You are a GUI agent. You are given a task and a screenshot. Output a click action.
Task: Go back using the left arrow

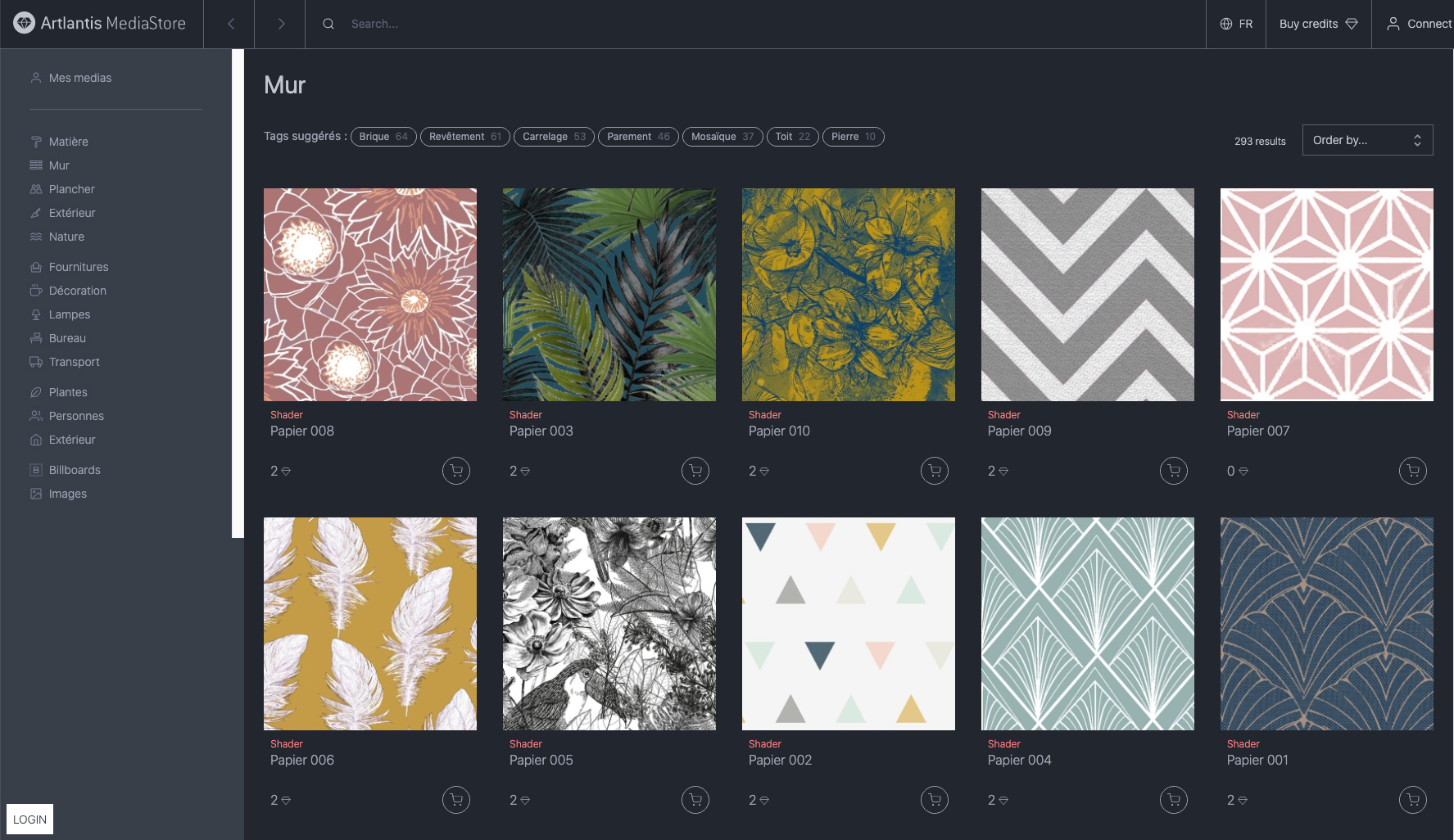pos(230,24)
